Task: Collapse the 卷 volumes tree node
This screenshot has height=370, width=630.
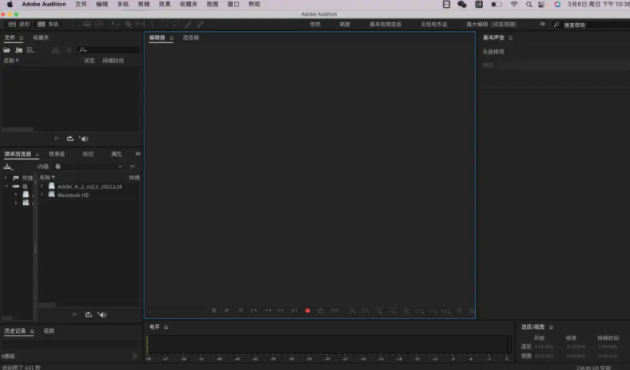Action: tap(6, 186)
